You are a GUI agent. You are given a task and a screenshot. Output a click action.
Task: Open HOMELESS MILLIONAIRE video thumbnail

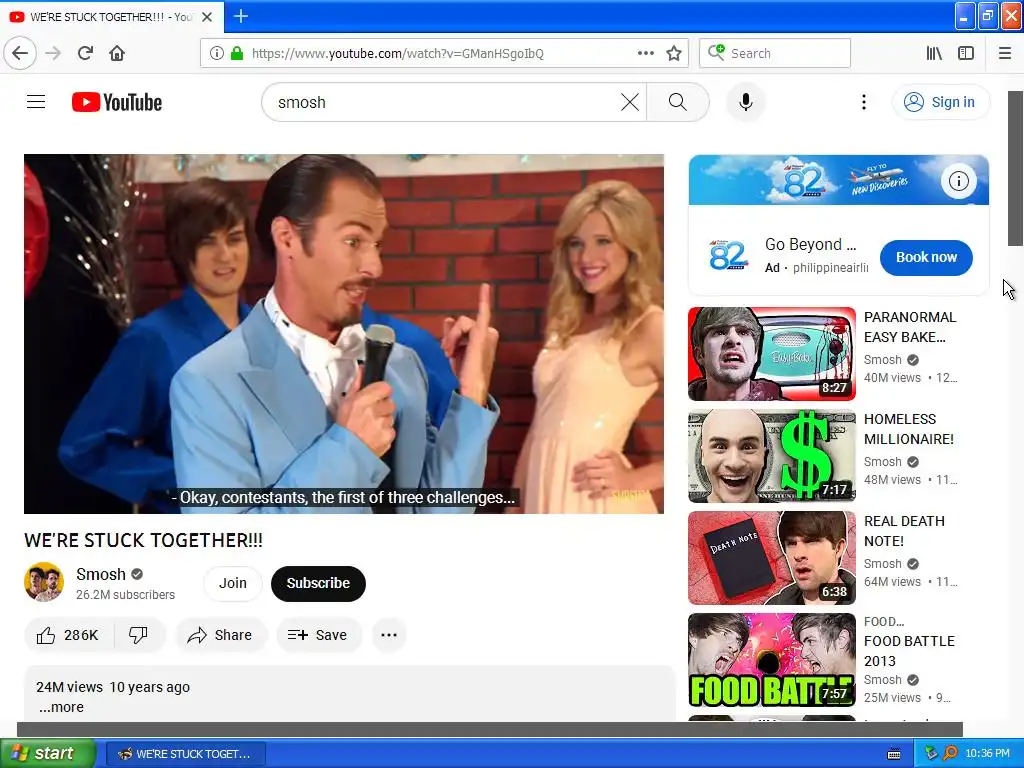click(772, 456)
